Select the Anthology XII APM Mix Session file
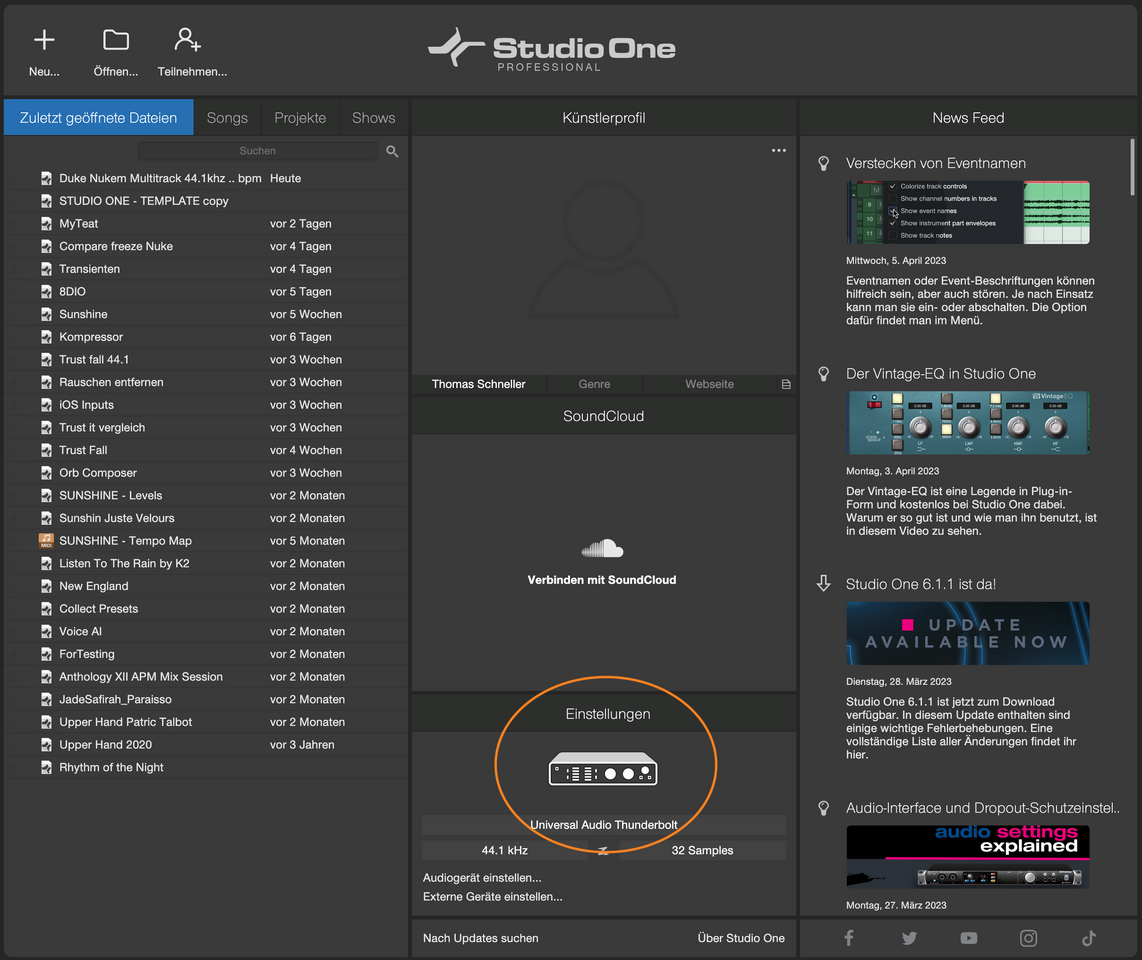This screenshot has width=1142, height=960. [x=205, y=677]
